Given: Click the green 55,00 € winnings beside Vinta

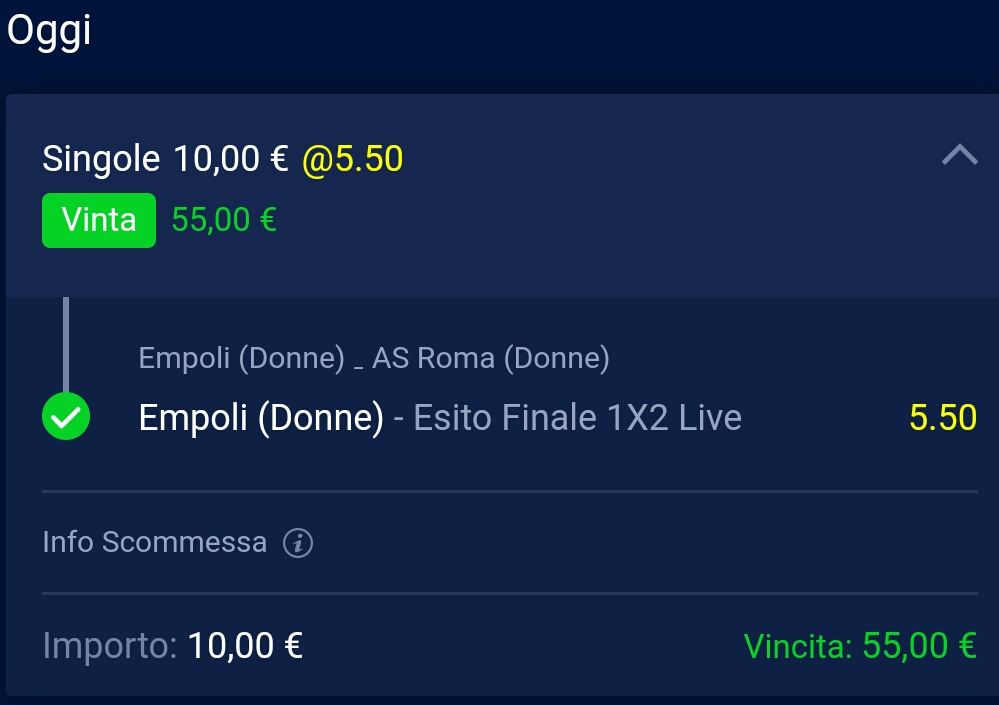Looking at the screenshot, I should tap(224, 220).
